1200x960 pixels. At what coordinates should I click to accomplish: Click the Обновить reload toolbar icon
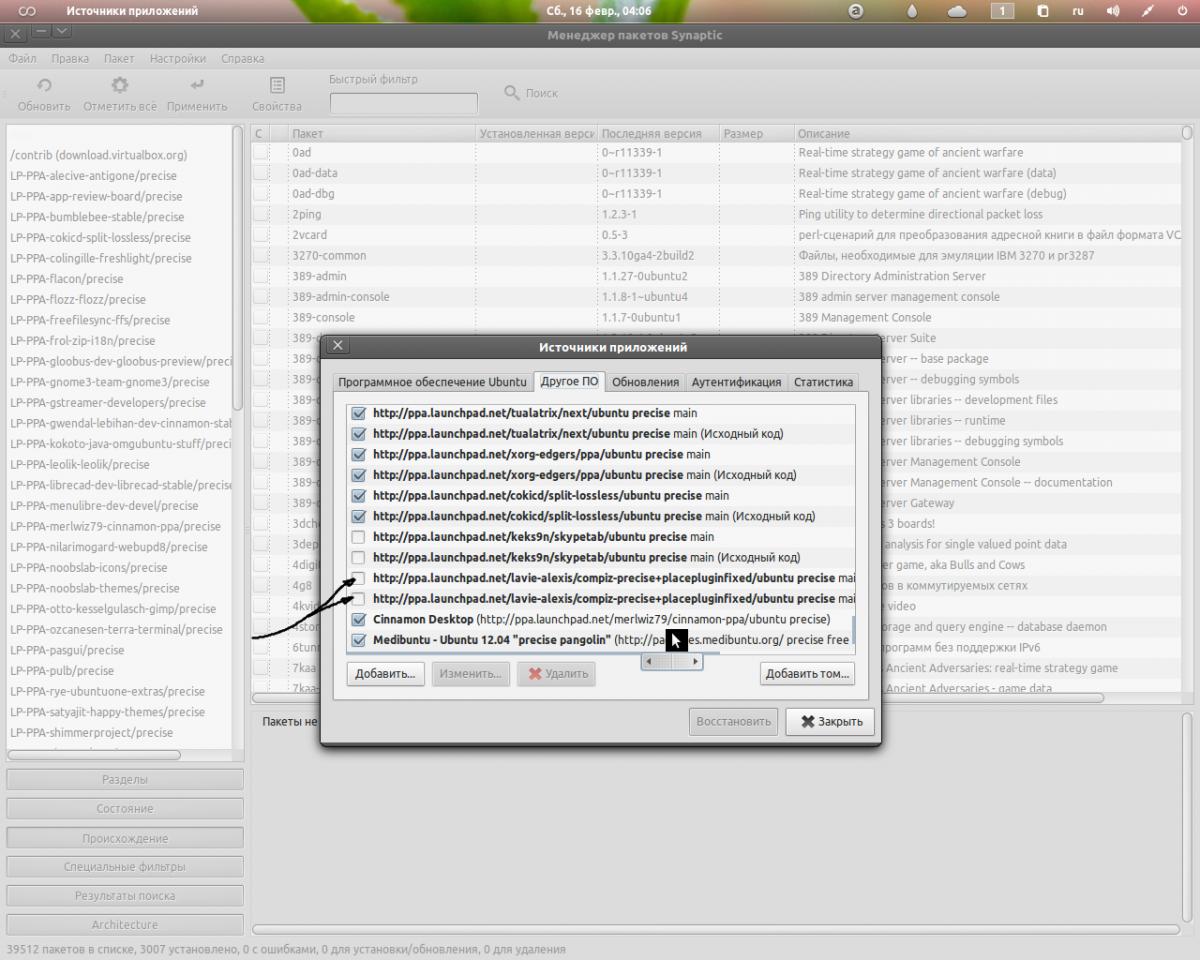[x=44, y=86]
